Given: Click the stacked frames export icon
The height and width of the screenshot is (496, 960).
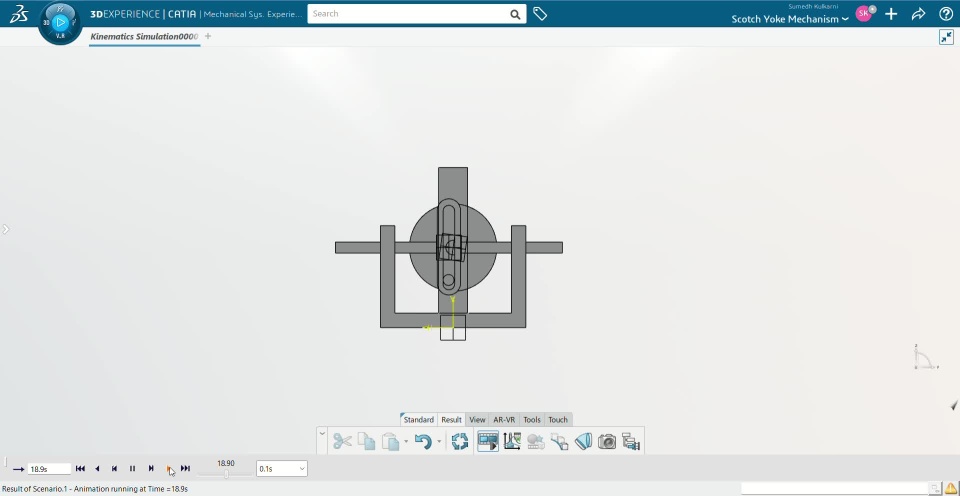Looking at the screenshot, I should coord(631,441).
